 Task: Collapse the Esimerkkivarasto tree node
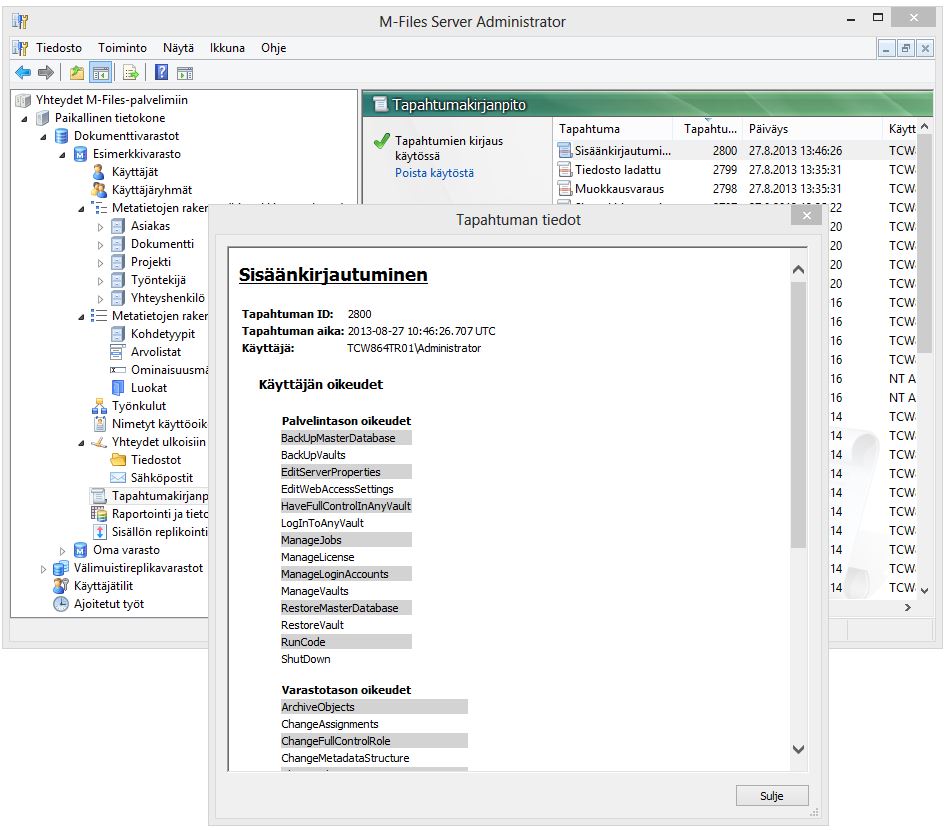click(x=62, y=155)
